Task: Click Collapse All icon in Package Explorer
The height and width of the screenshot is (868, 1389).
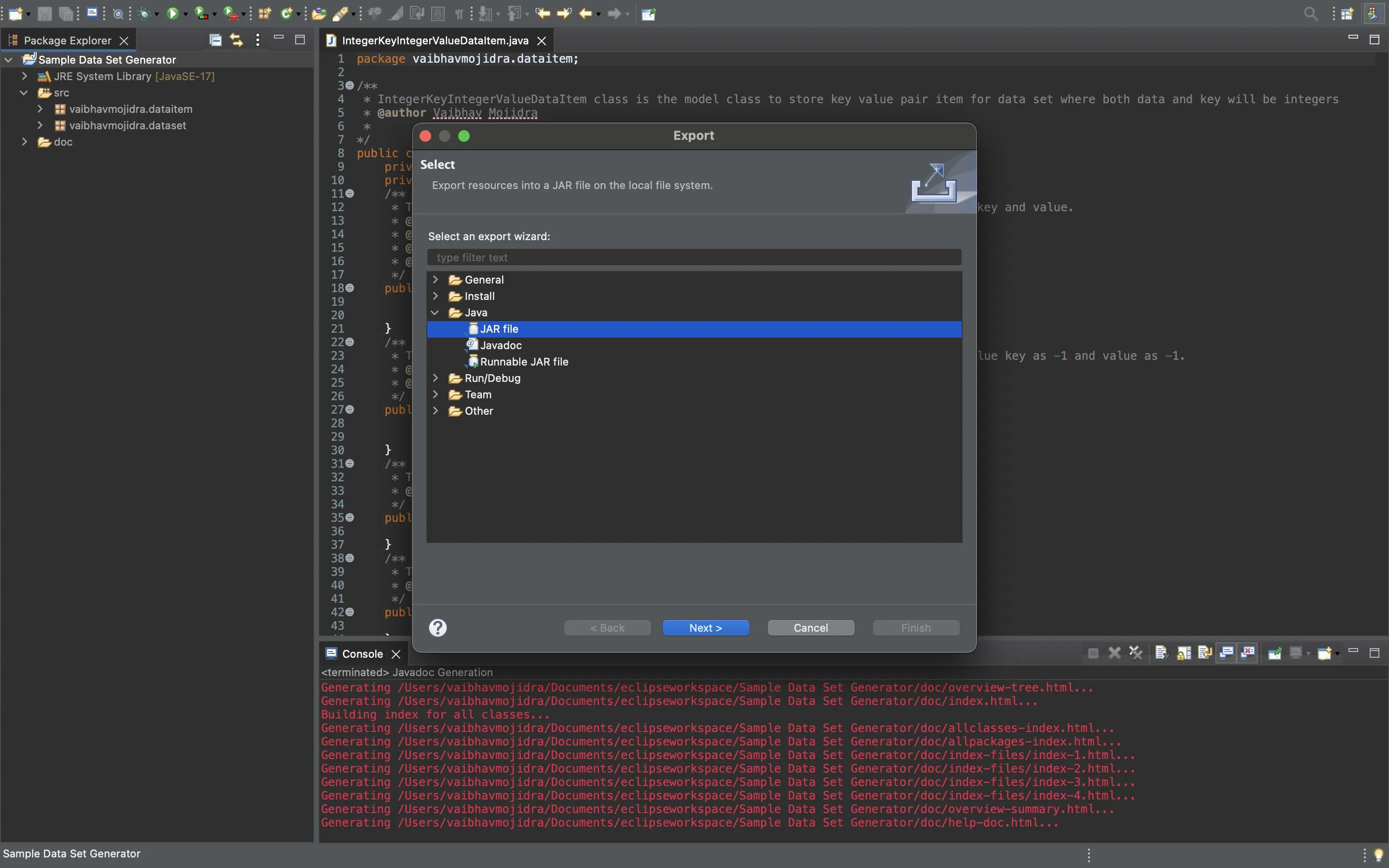Action: [x=215, y=40]
